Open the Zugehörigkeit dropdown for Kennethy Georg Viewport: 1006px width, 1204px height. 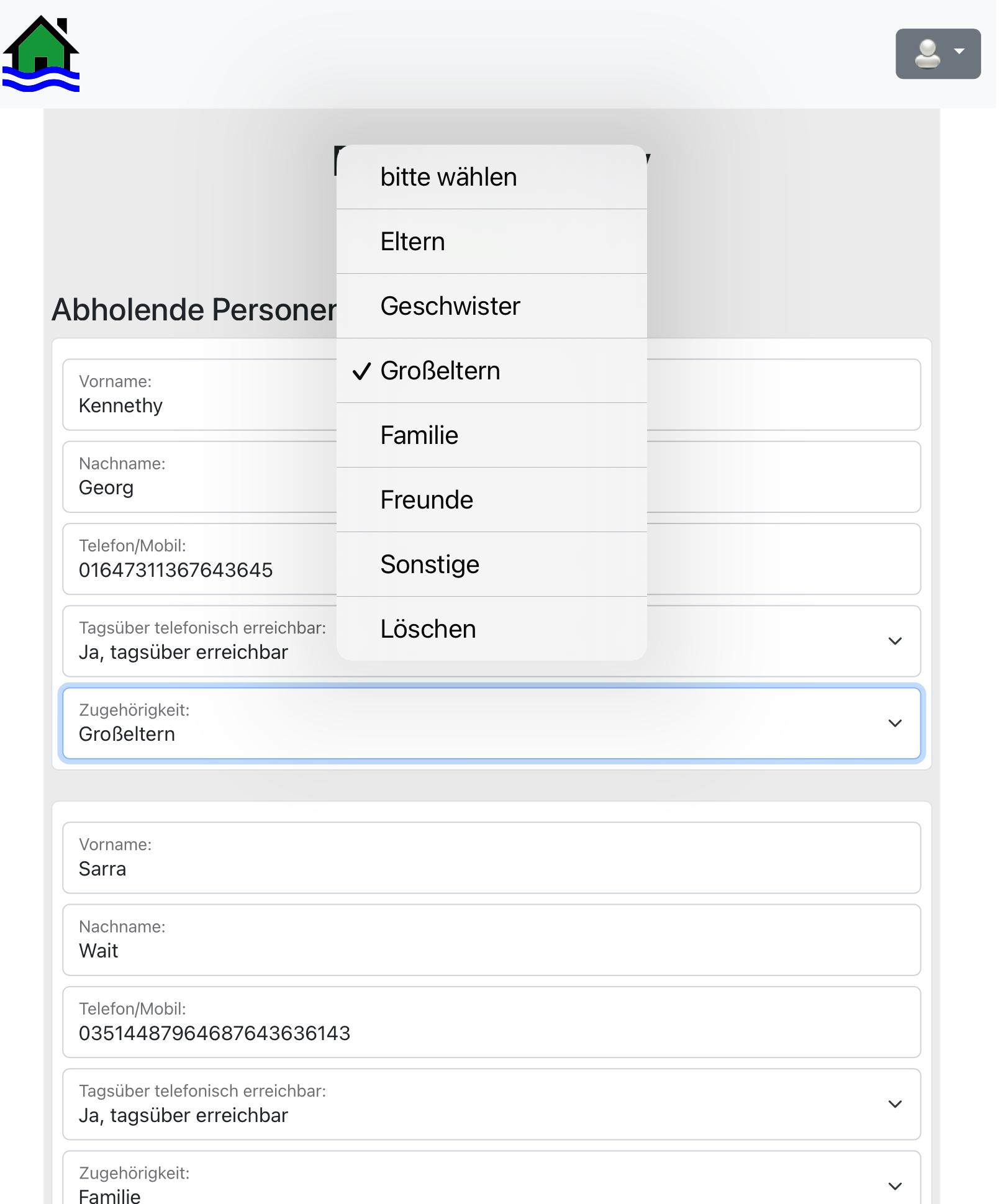895,723
